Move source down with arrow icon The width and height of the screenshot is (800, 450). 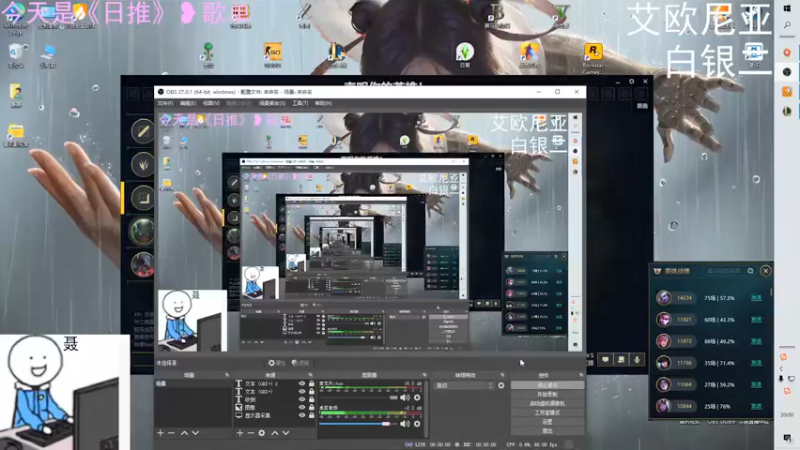pyautogui.click(x=285, y=433)
